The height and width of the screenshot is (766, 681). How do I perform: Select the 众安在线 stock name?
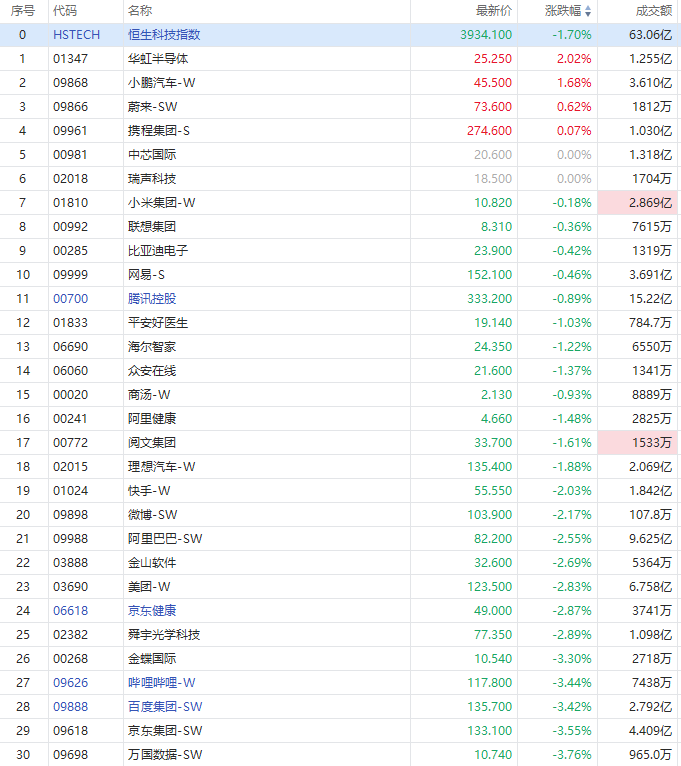[152, 370]
